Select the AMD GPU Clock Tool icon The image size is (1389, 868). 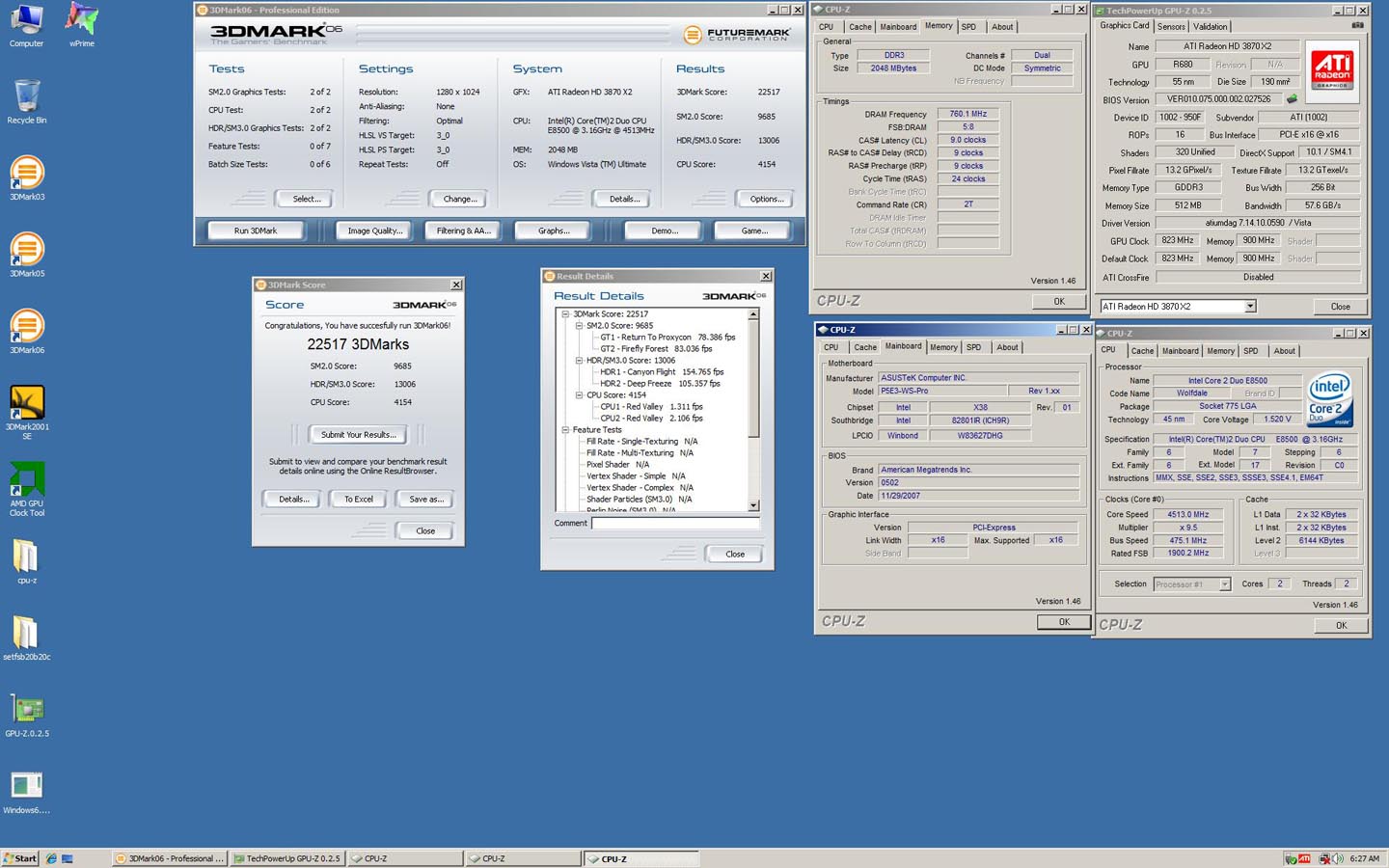[27, 489]
